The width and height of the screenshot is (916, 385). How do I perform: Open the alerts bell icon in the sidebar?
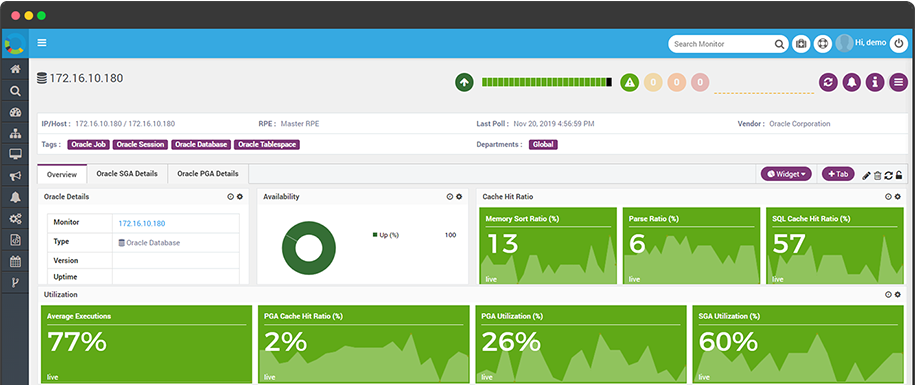click(16, 197)
